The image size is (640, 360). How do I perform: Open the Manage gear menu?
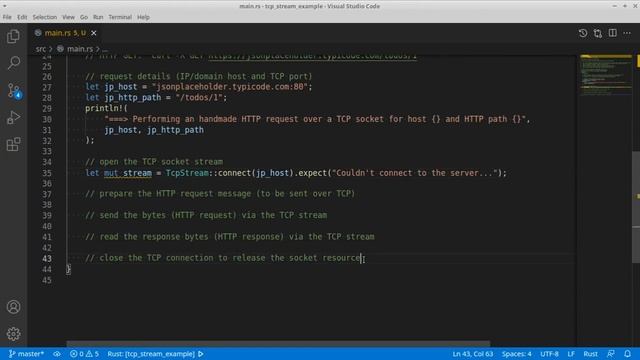tap(13, 334)
